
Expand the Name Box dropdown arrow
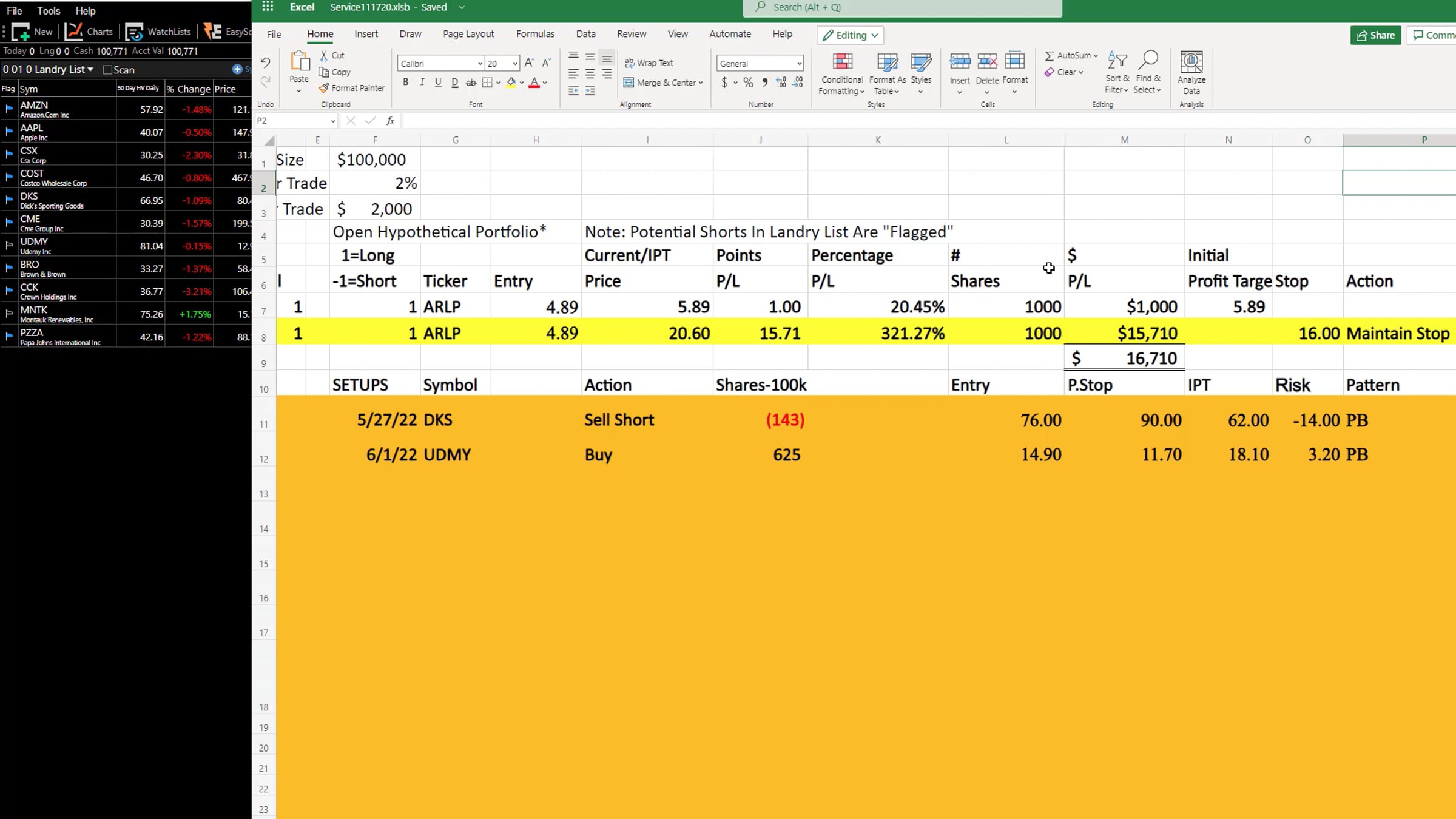tap(332, 121)
